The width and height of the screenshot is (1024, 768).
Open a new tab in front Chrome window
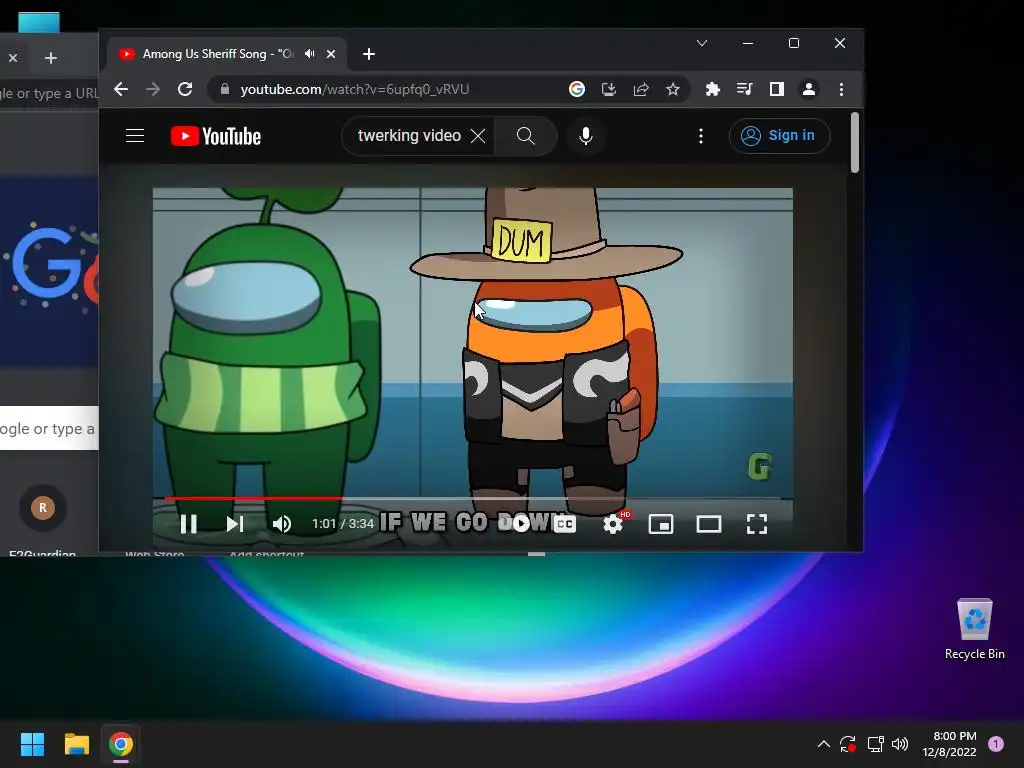(368, 54)
